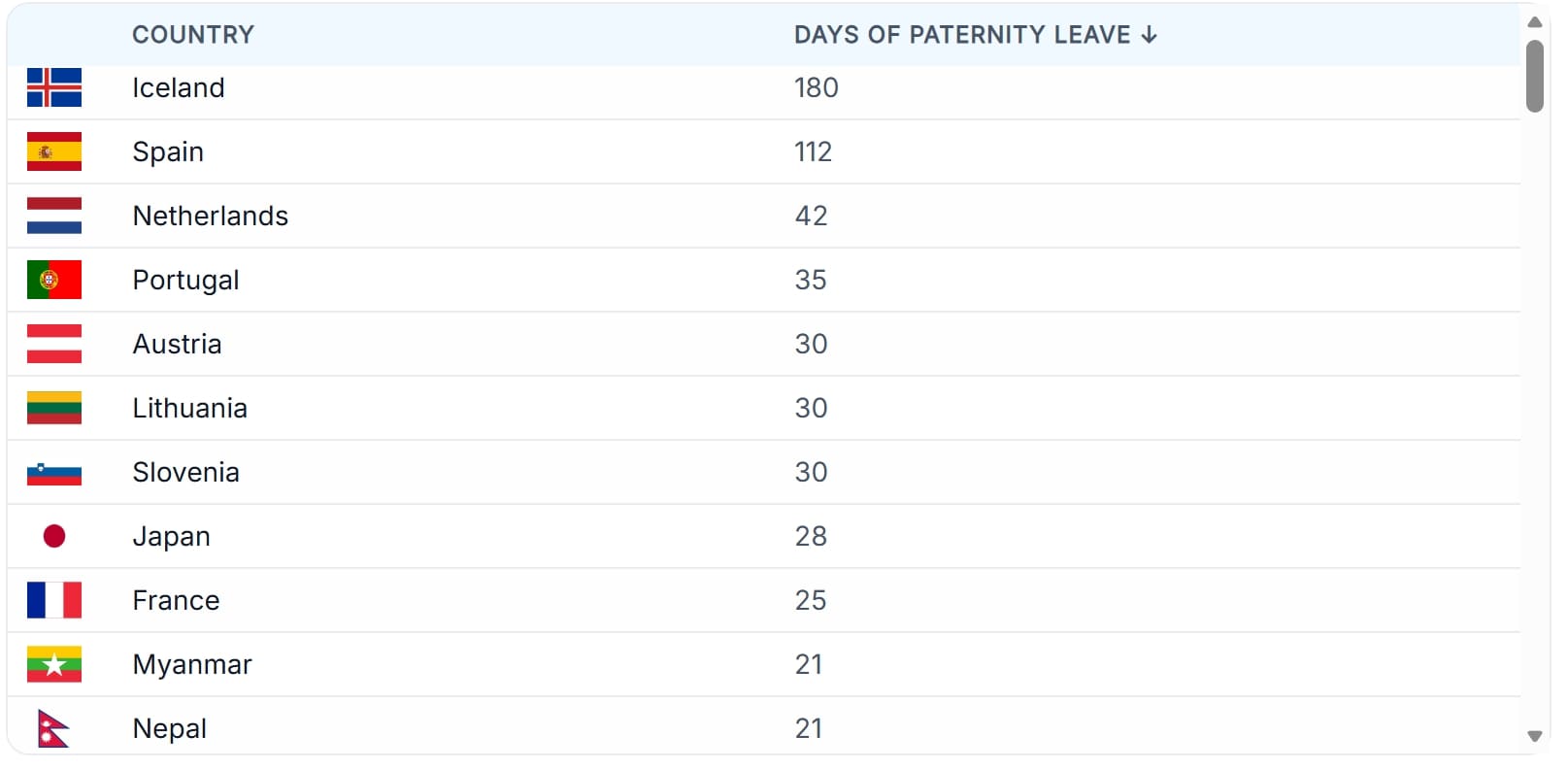Click the Days of Paternity Leave header

(x=961, y=35)
